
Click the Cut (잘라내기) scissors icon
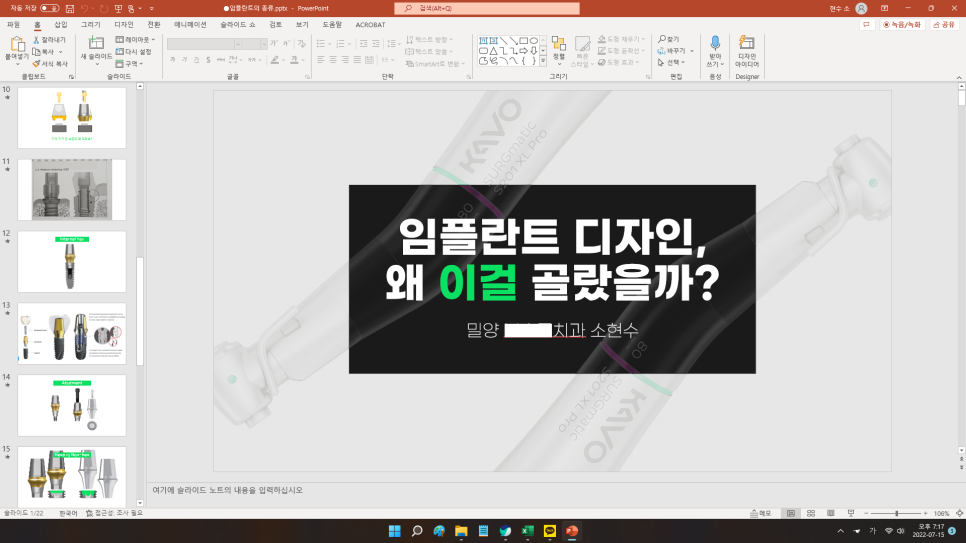point(36,40)
